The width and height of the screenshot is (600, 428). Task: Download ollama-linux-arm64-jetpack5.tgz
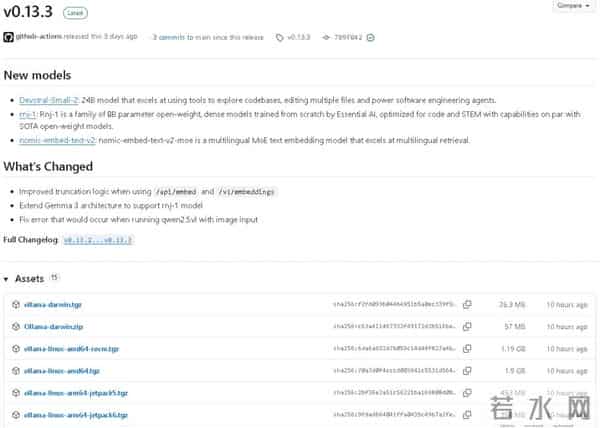(x=76, y=393)
